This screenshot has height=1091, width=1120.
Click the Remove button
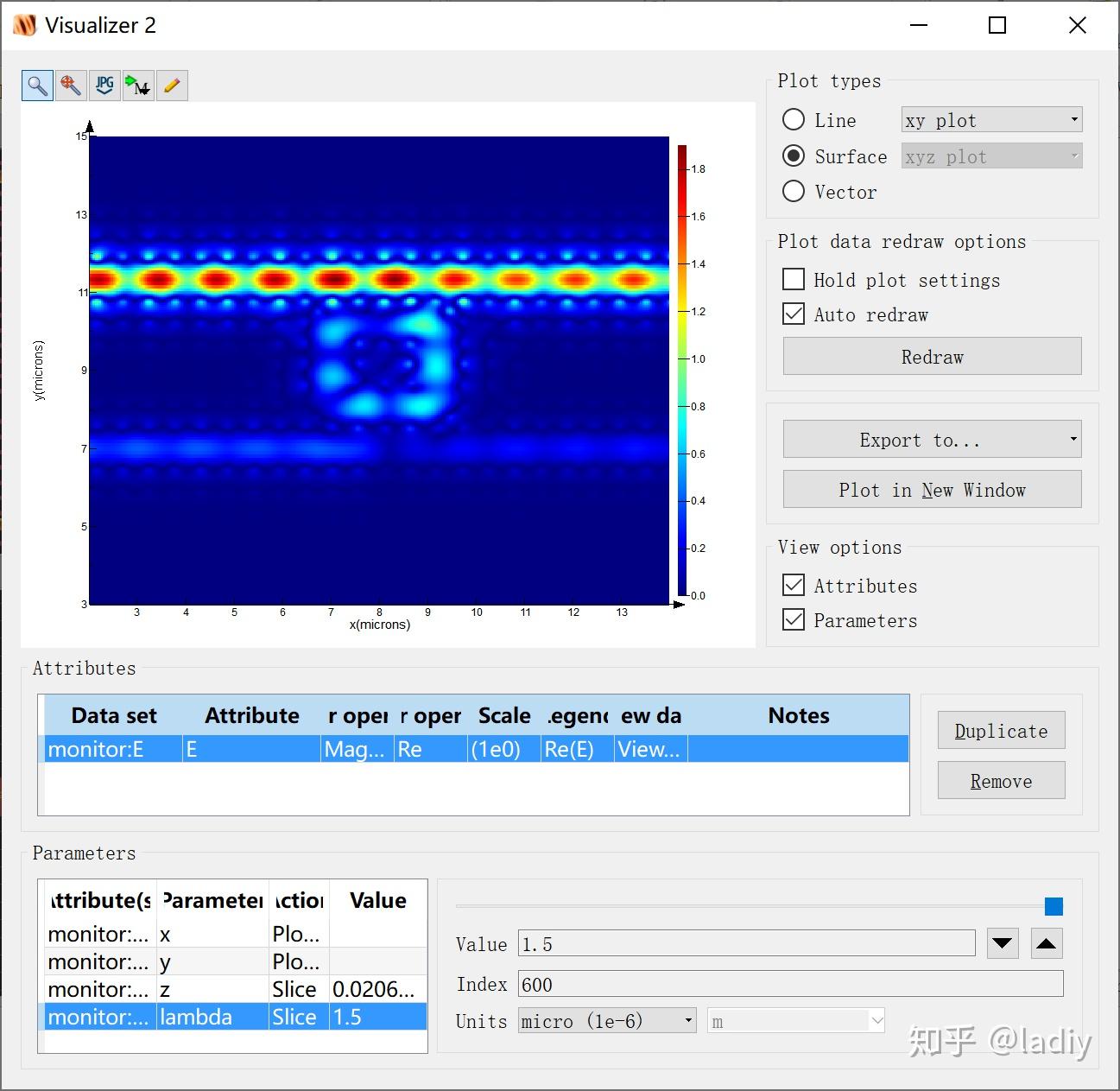point(1001,781)
